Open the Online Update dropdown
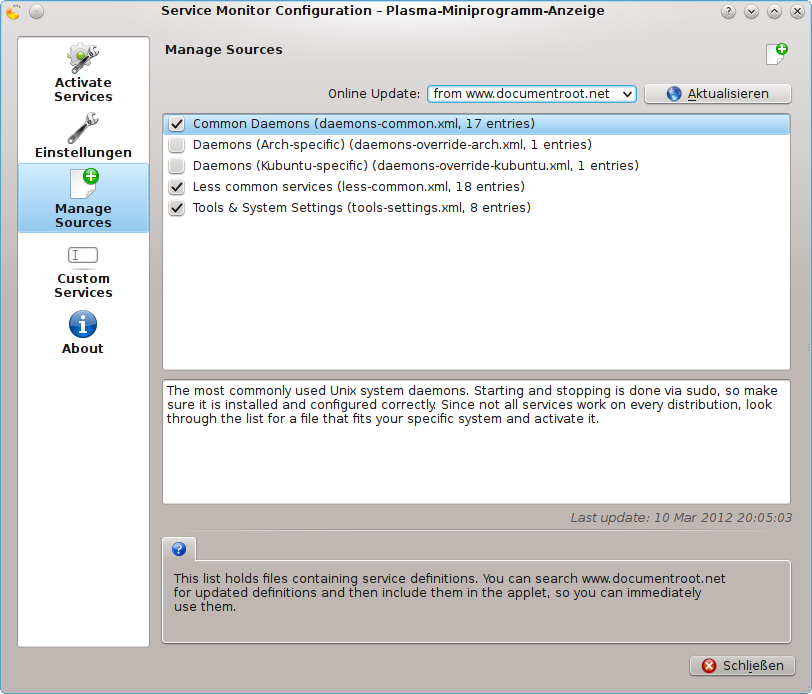Screen dimensions: 812x694 (626, 94)
